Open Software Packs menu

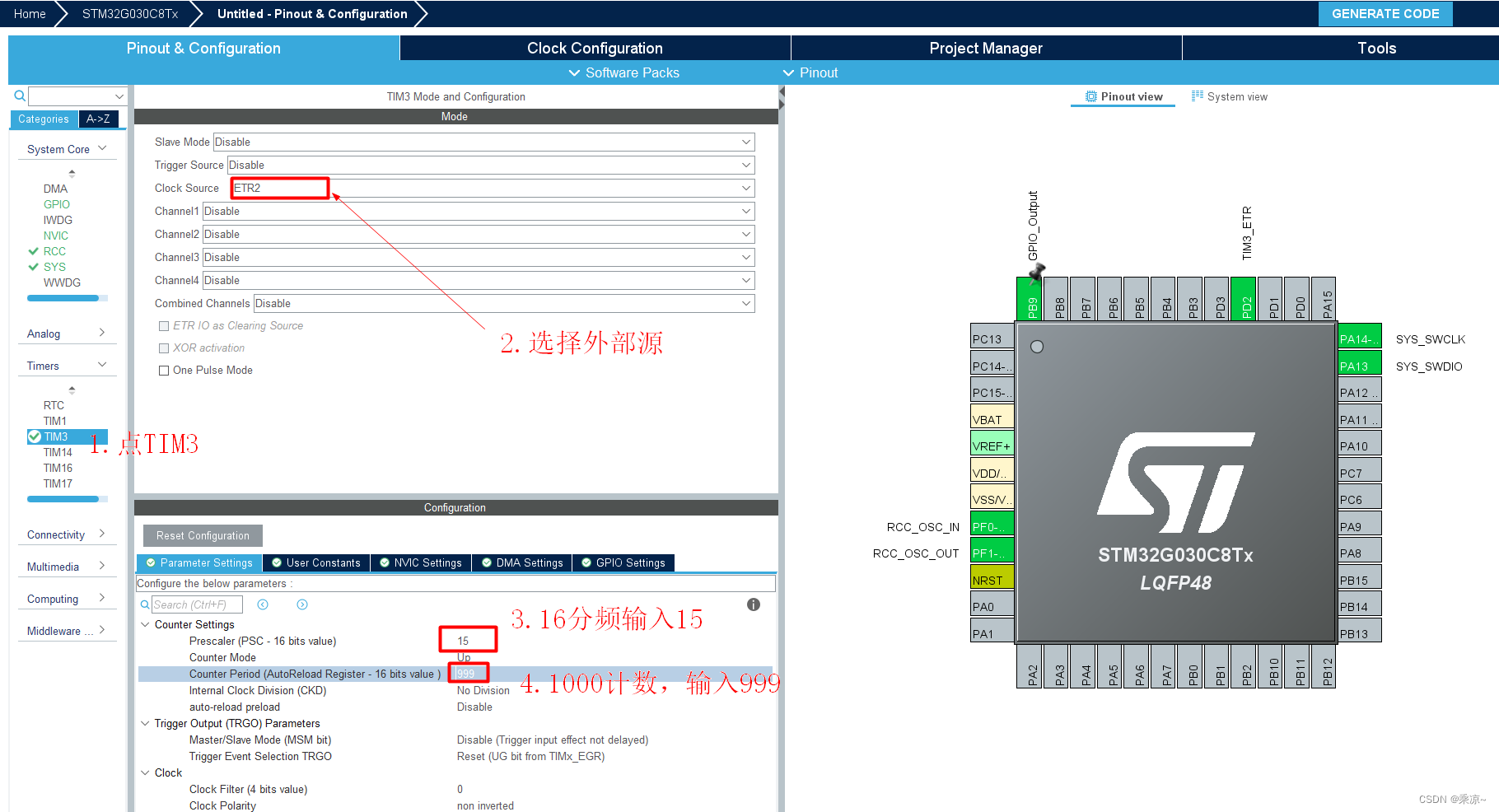[624, 72]
